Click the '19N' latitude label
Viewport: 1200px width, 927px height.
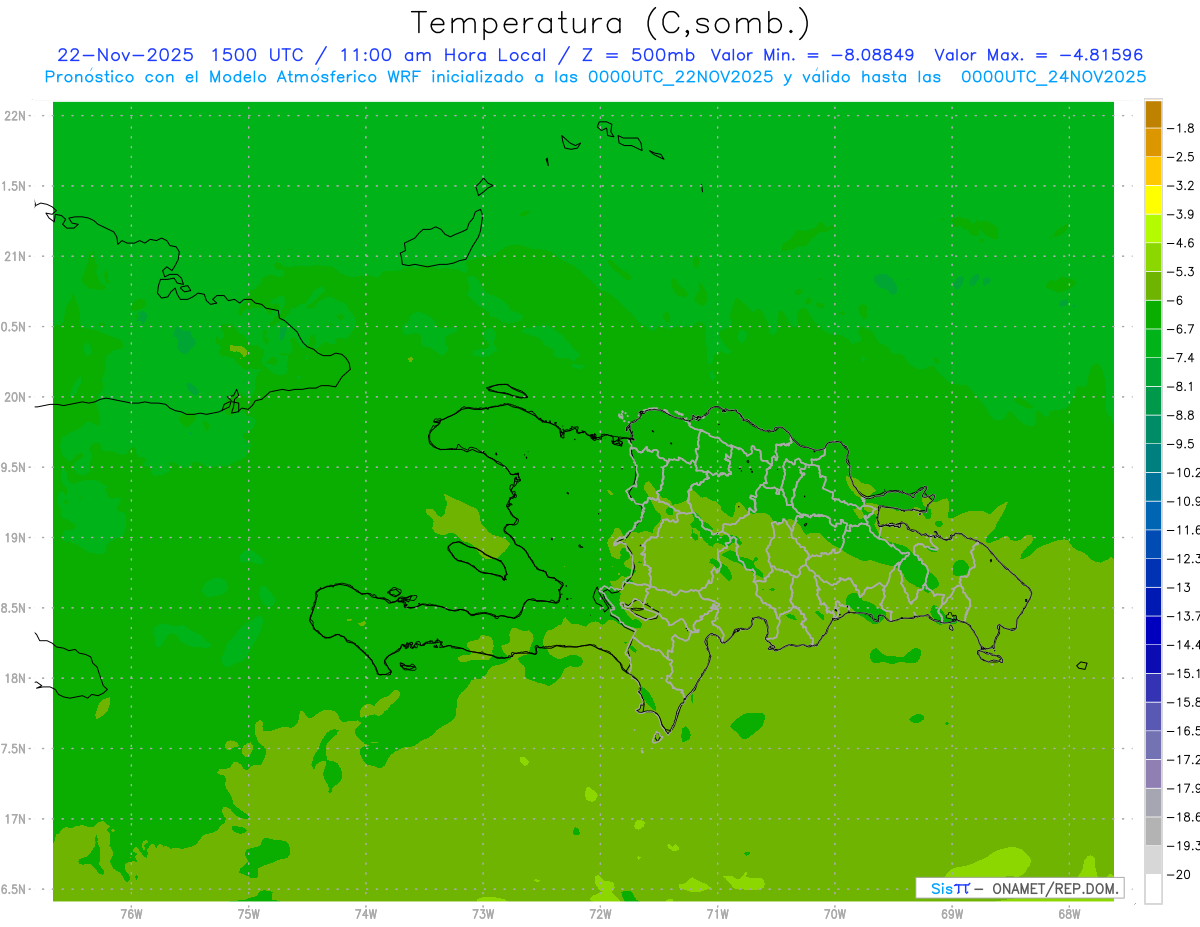[x=16, y=538]
